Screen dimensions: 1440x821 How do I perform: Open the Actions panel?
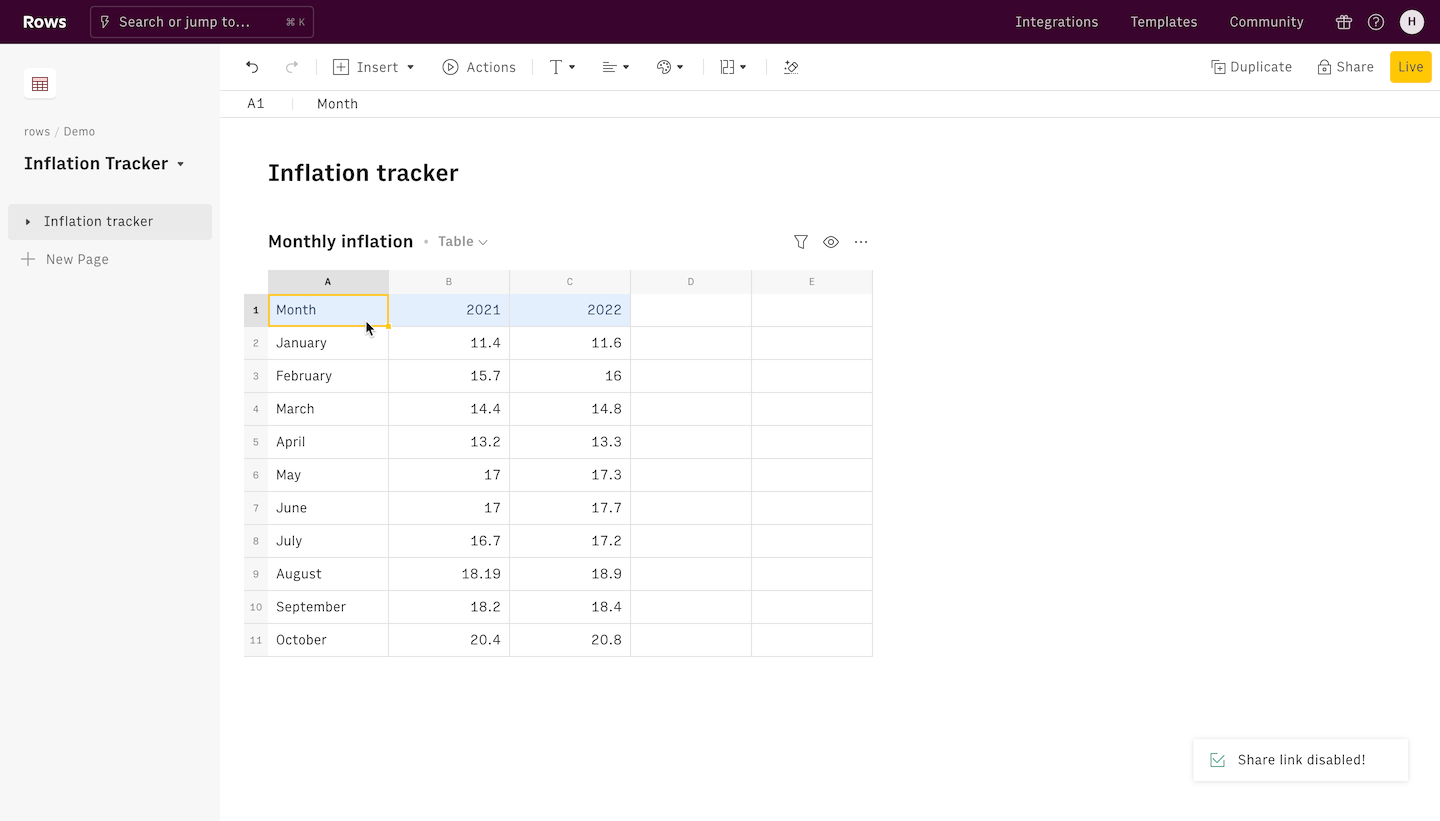point(479,67)
